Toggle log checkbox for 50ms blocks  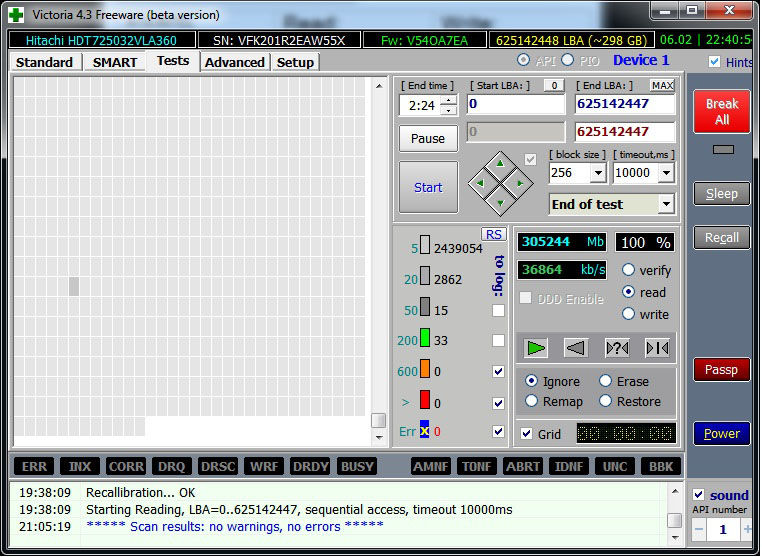498,310
